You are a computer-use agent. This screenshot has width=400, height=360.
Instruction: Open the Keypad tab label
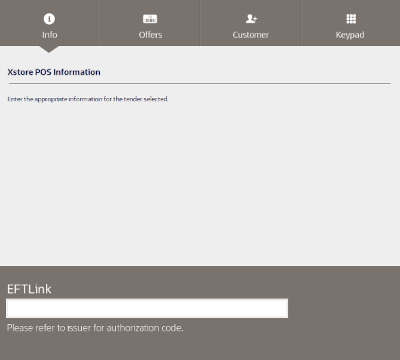tap(350, 35)
